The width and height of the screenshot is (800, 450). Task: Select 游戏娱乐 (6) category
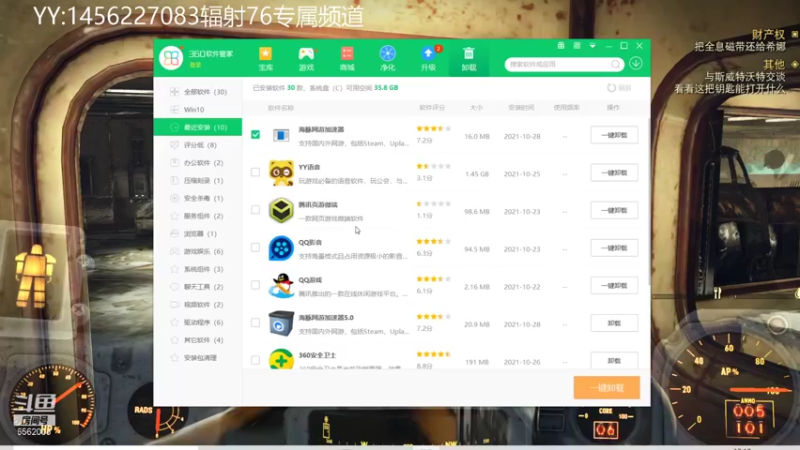point(198,252)
